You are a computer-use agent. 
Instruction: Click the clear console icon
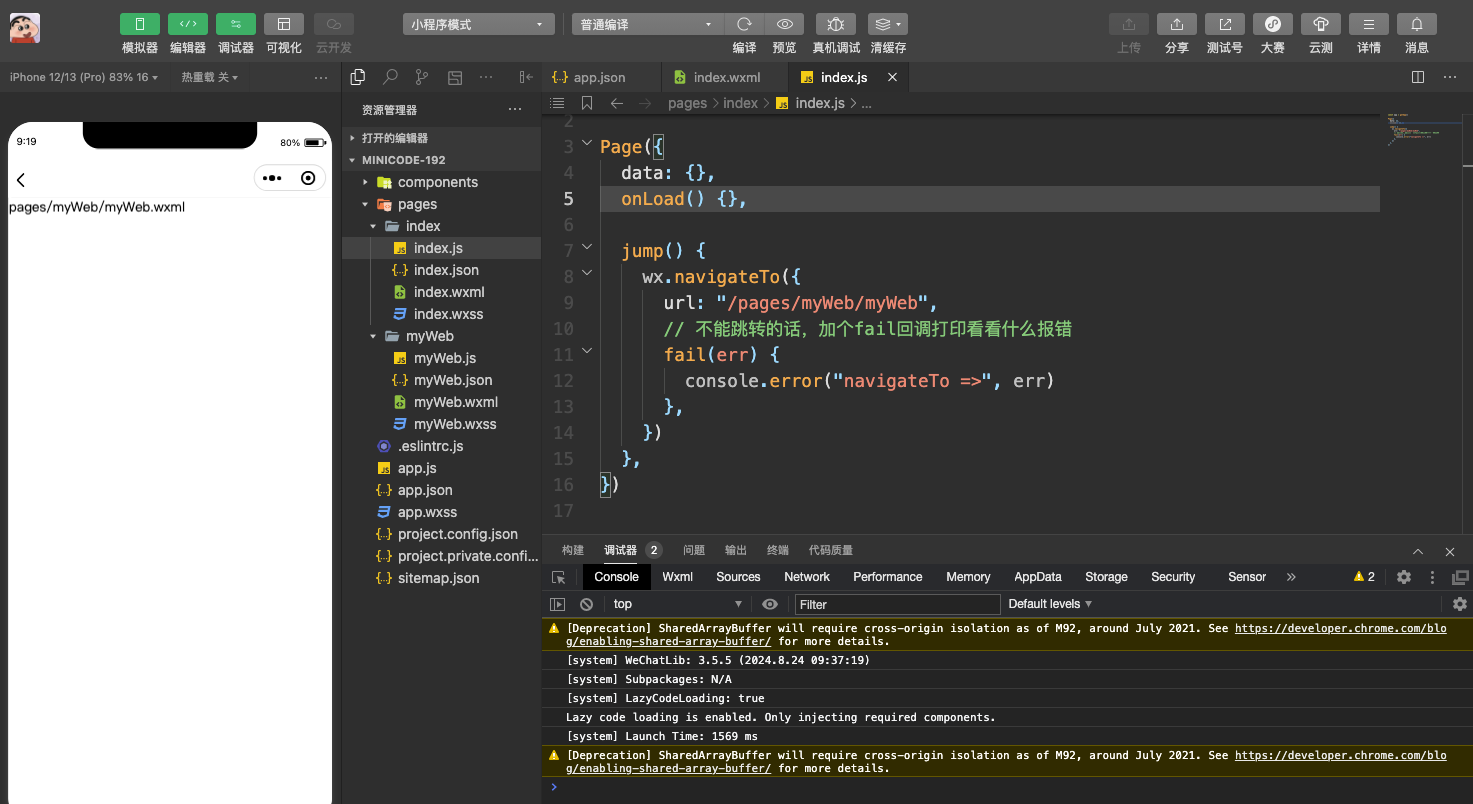[x=587, y=604]
